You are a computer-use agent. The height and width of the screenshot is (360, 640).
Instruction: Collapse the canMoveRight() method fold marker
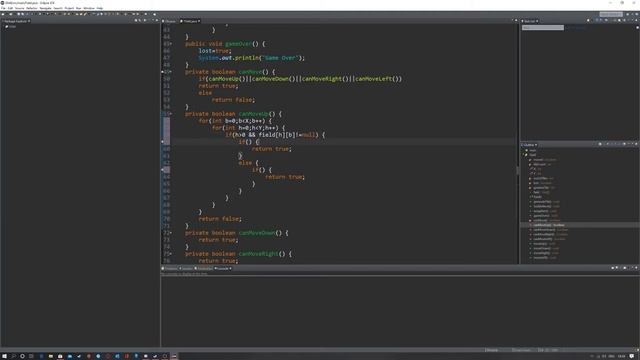pyautogui.click(x=171, y=254)
